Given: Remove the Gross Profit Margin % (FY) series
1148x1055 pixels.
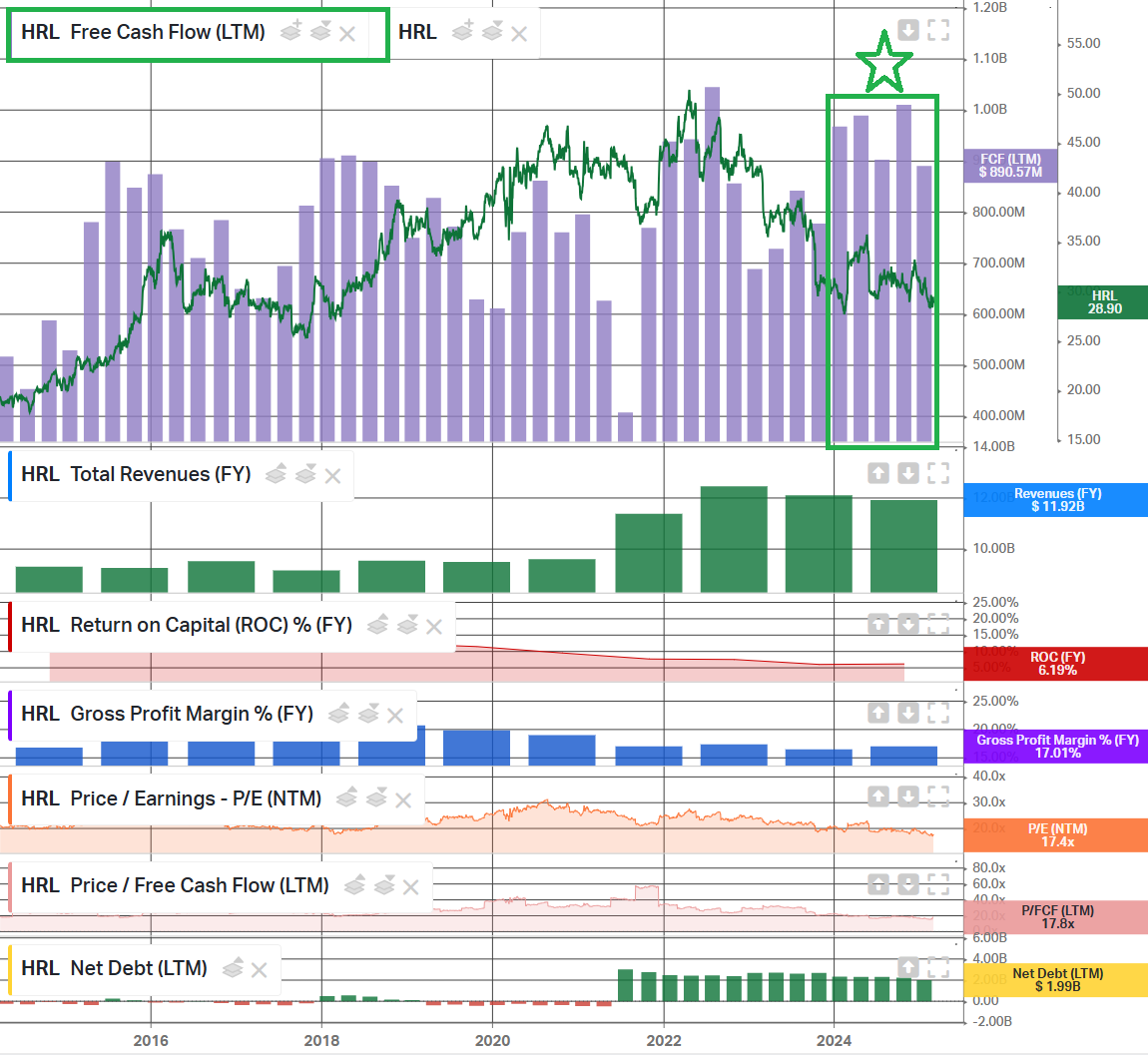Looking at the screenshot, I should tap(395, 716).
